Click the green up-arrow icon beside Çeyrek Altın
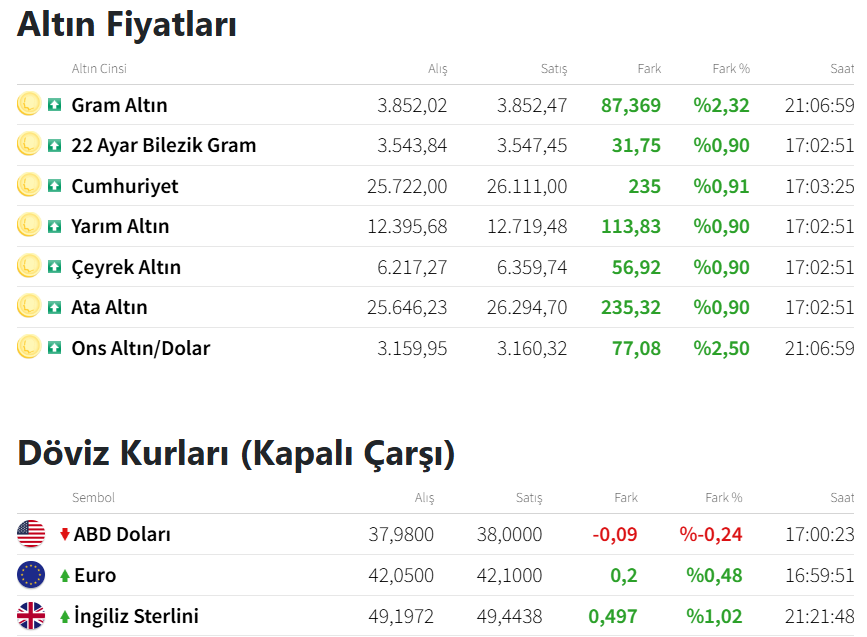This screenshot has width=867, height=637. (55, 267)
